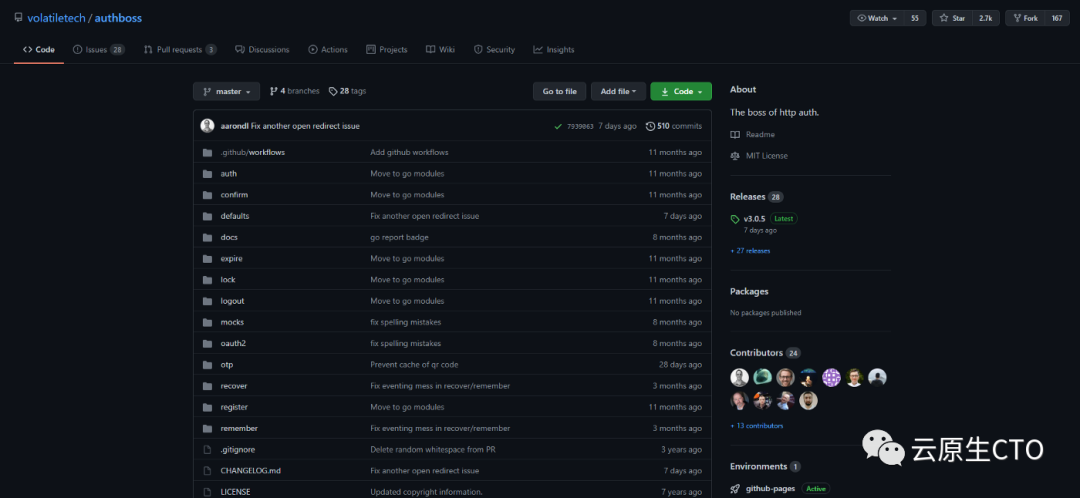Click the book icon beside Readme

736,135
